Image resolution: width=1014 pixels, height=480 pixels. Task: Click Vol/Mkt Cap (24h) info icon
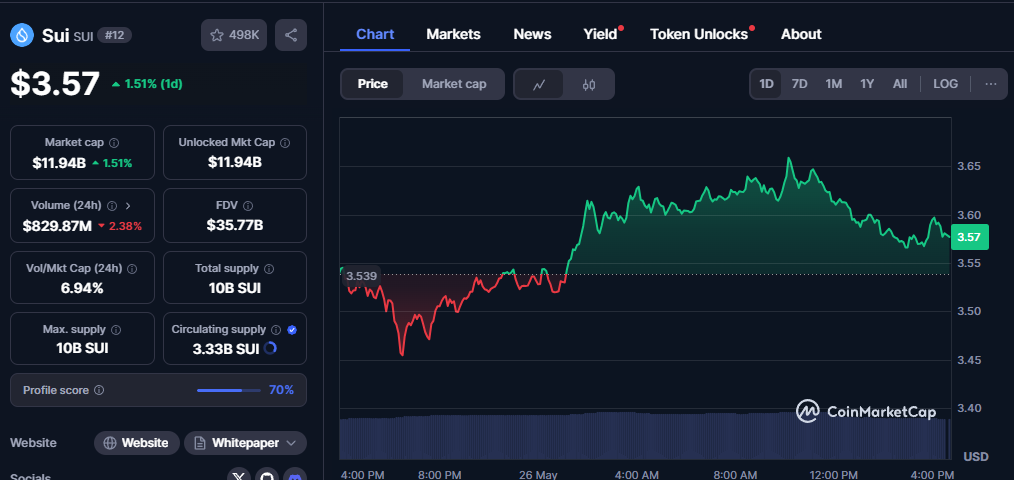132,268
